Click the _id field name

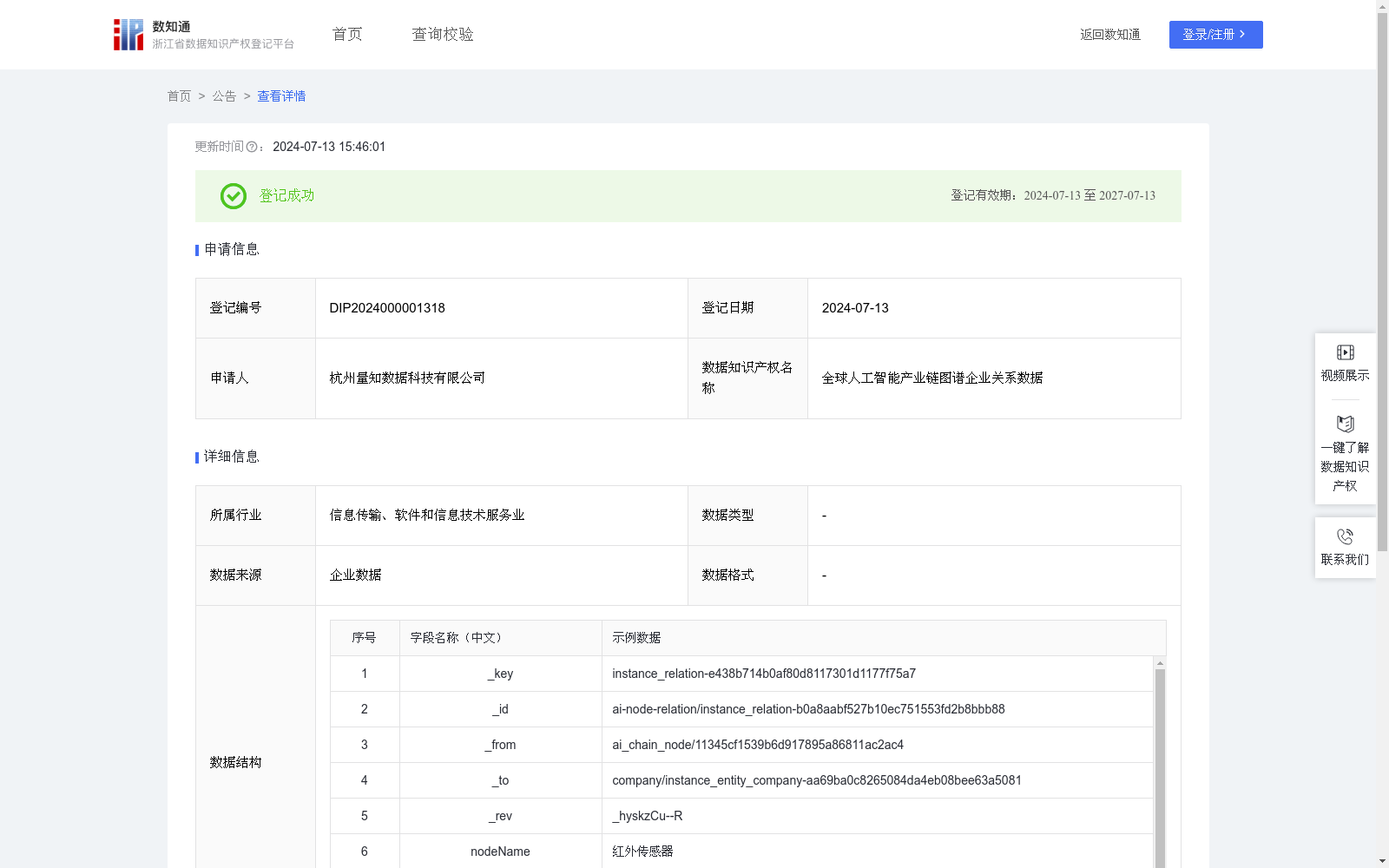pos(500,709)
